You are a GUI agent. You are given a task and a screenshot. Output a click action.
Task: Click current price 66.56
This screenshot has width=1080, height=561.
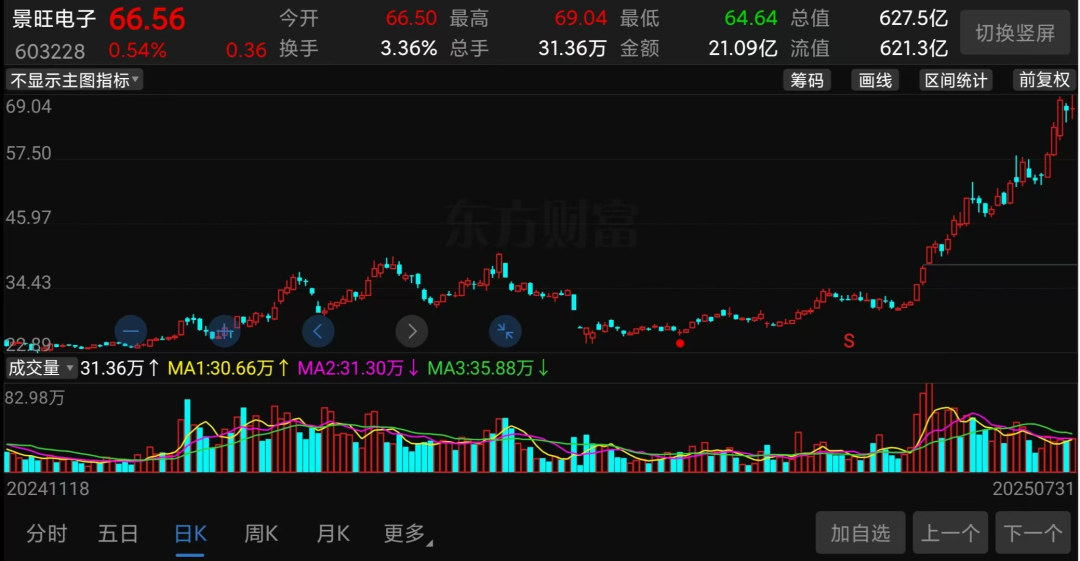147,19
